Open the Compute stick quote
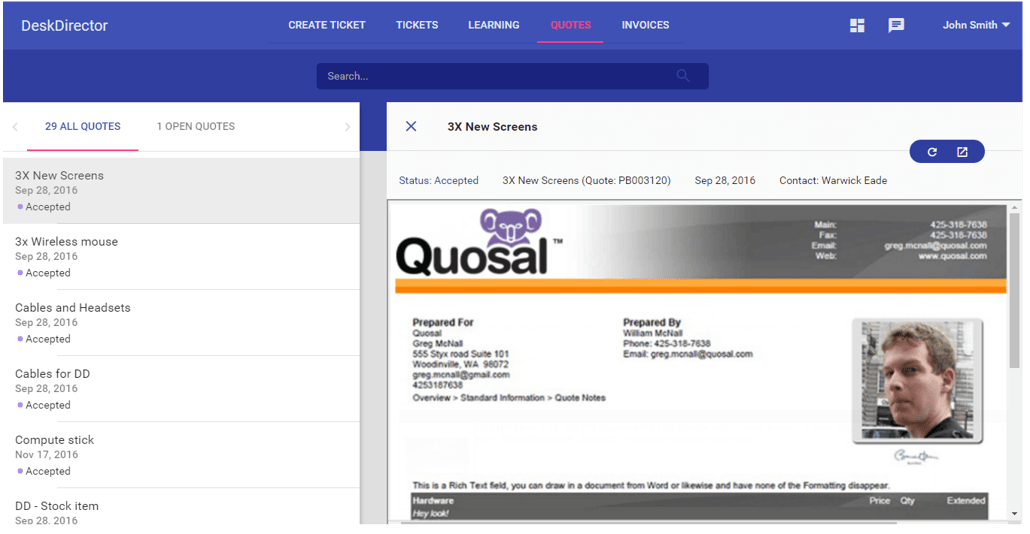The width and height of the screenshot is (1030, 534). 181,455
